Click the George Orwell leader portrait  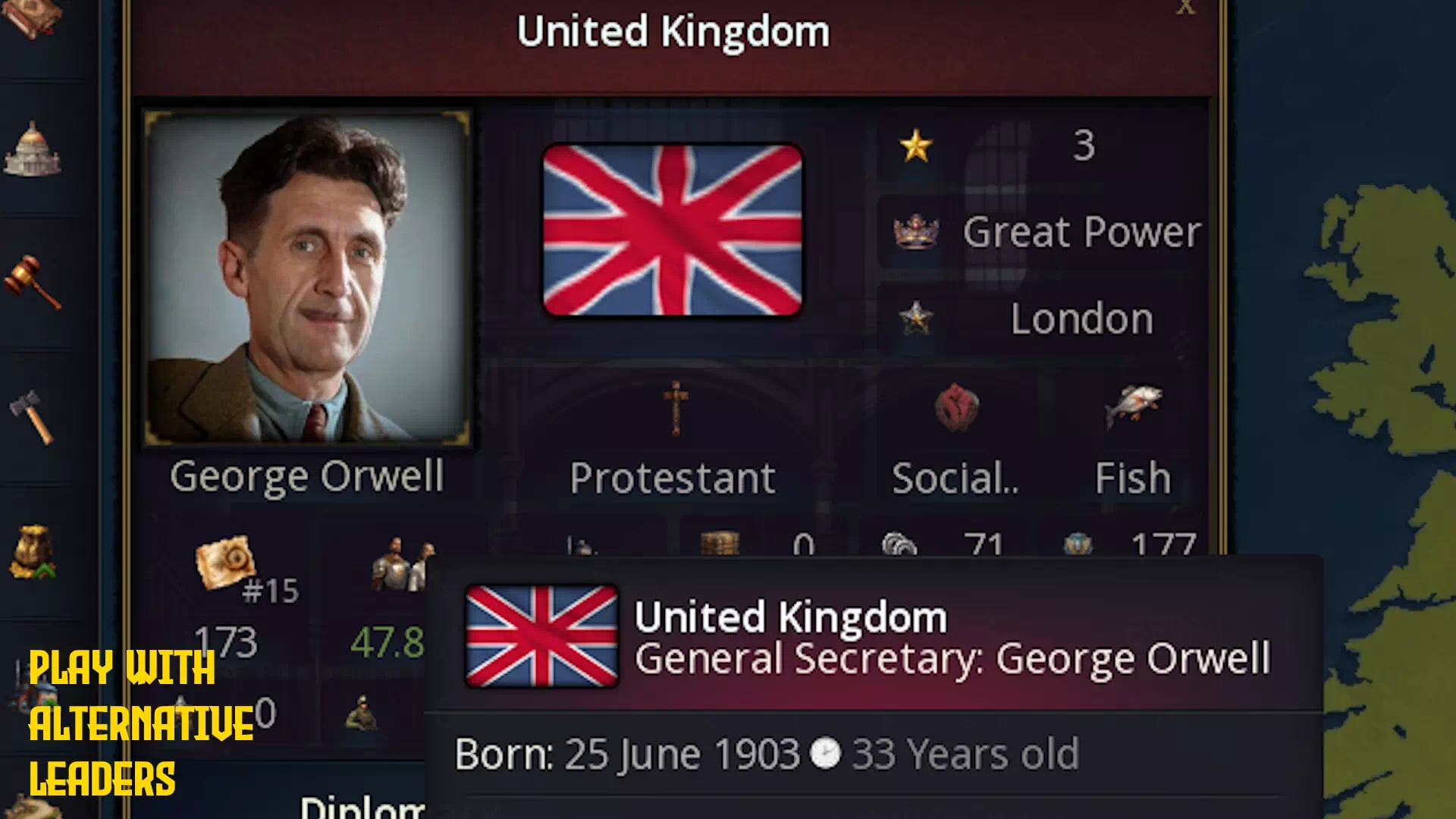[x=307, y=278]
